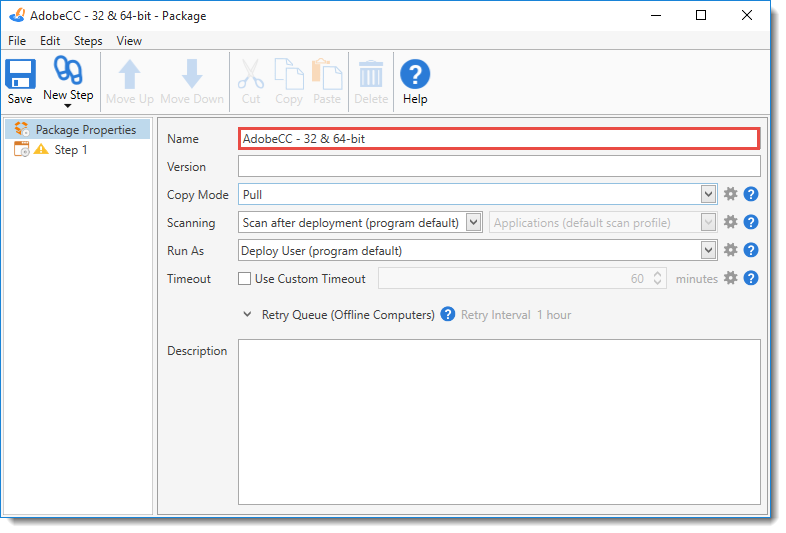This screenshot has height=533, width=786.
Task: Open the File menu
Action: point(17,41)
